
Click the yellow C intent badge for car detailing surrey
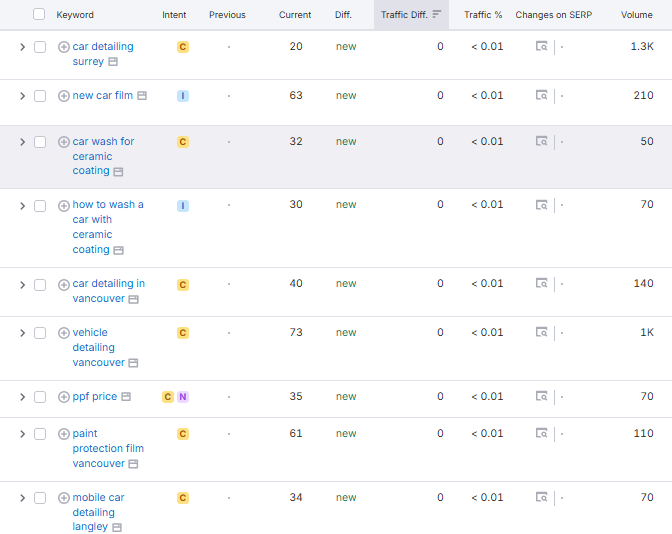(x=182, y=47)
